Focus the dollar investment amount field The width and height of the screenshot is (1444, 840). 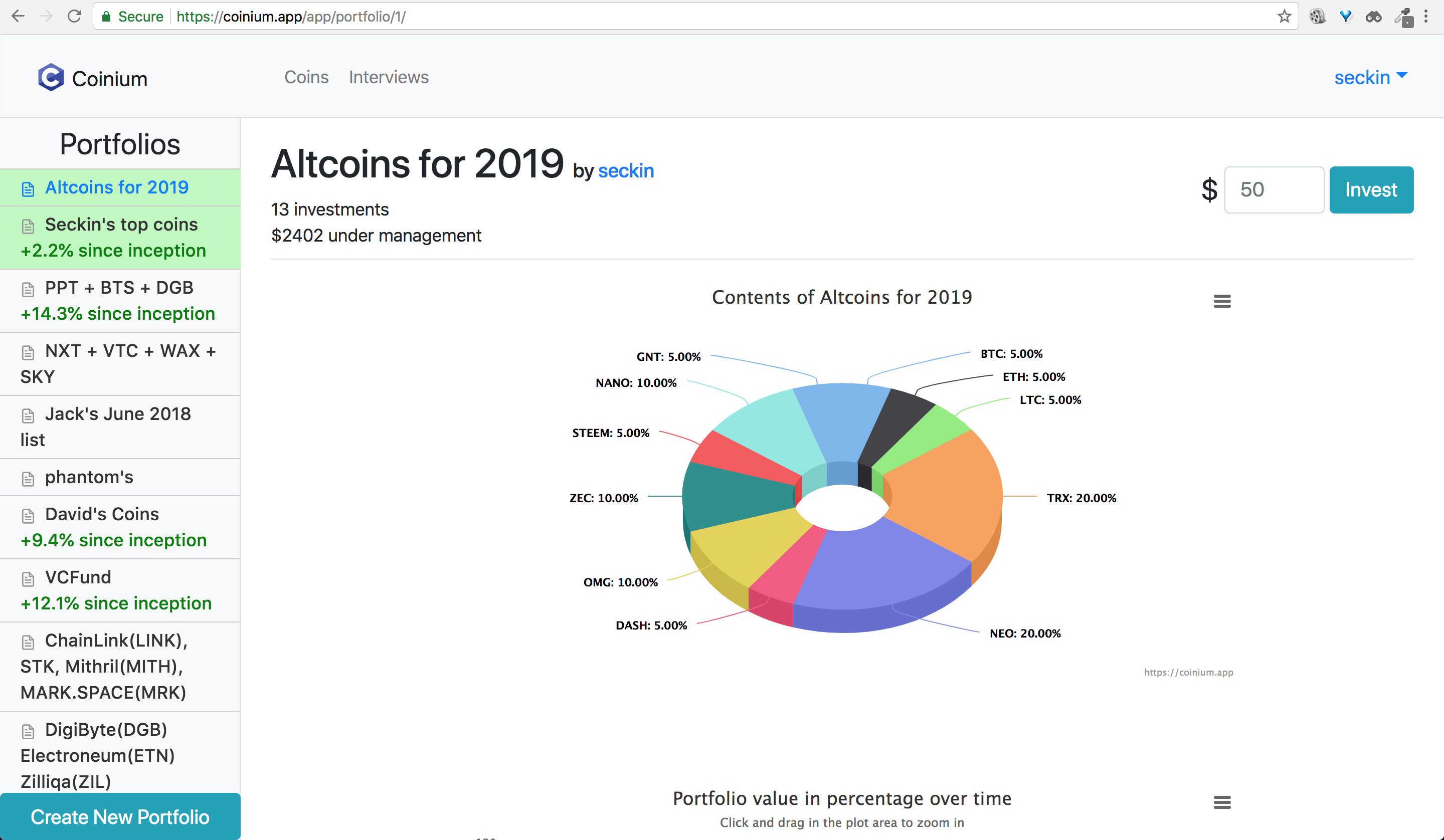tap(1273, 189)
